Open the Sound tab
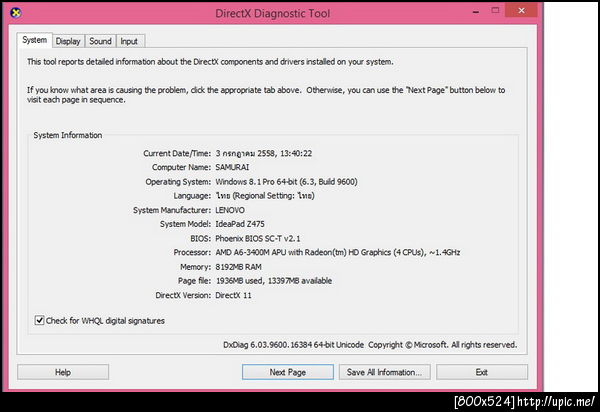 tap(100, 41)
